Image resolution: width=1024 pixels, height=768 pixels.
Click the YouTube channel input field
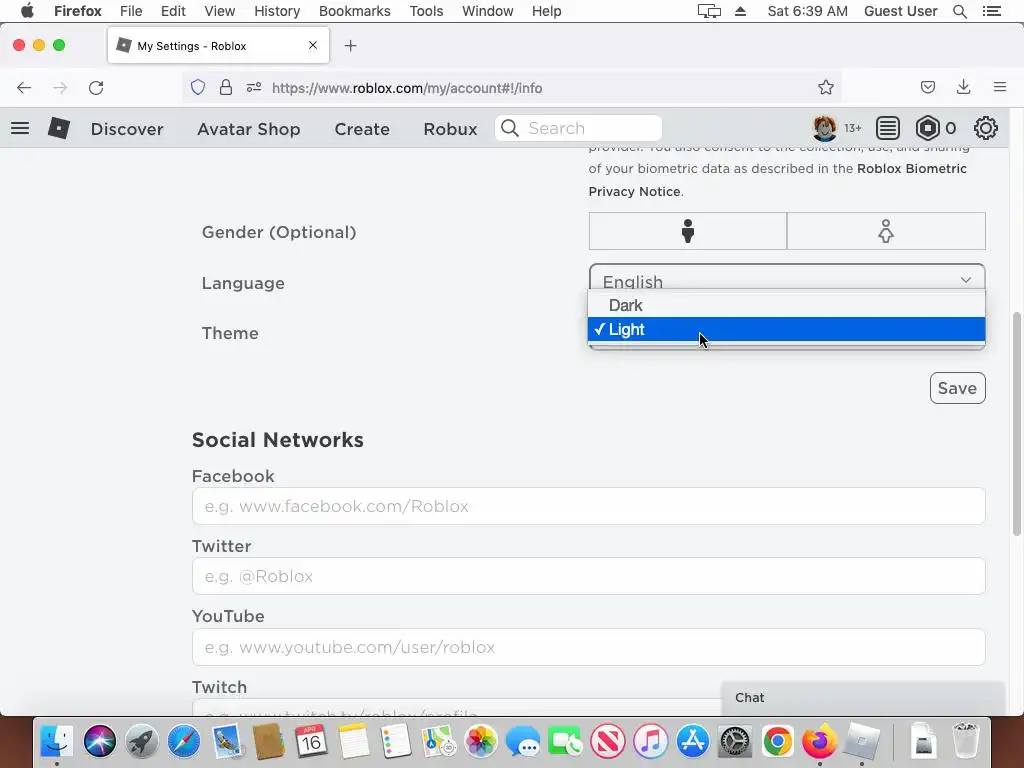point(588,647)
